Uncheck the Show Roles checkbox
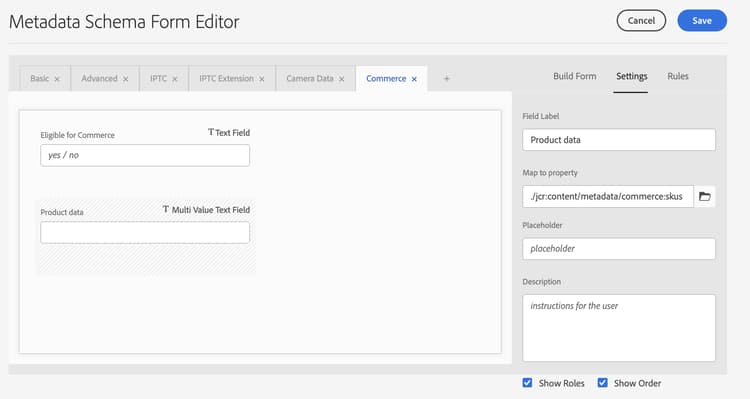 (527, 383)
